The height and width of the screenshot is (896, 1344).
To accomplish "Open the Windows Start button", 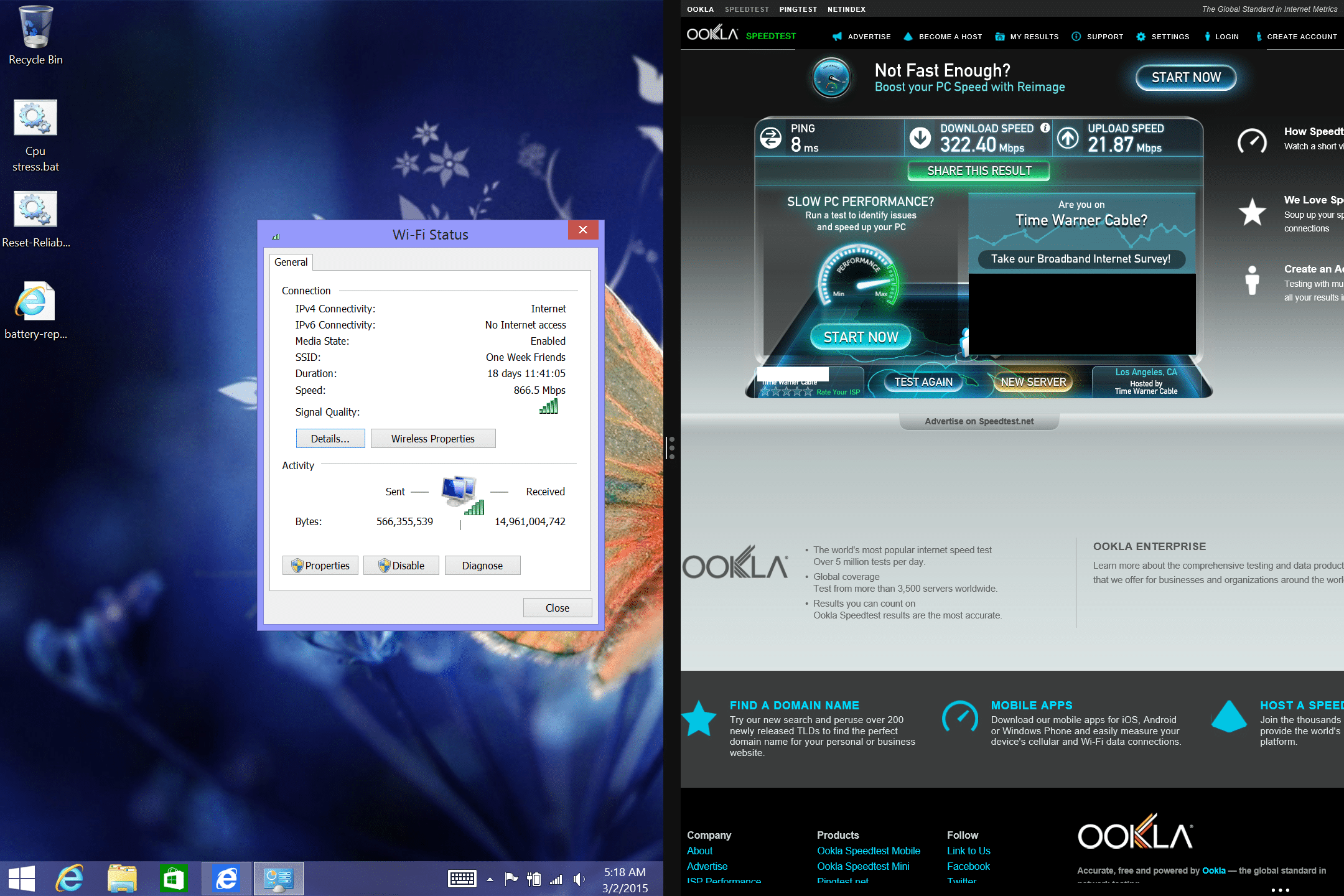I will point(22,879).
